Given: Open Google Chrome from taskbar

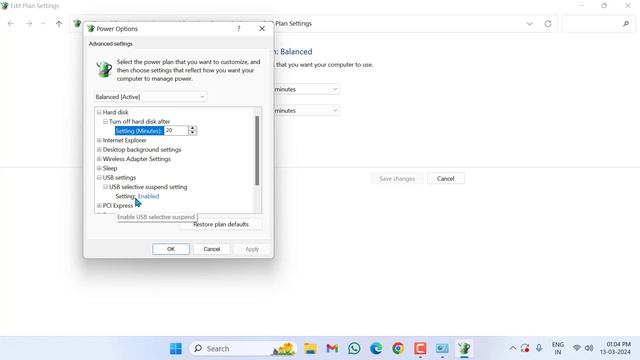Looking at the screenshot, I should [398, 349].
